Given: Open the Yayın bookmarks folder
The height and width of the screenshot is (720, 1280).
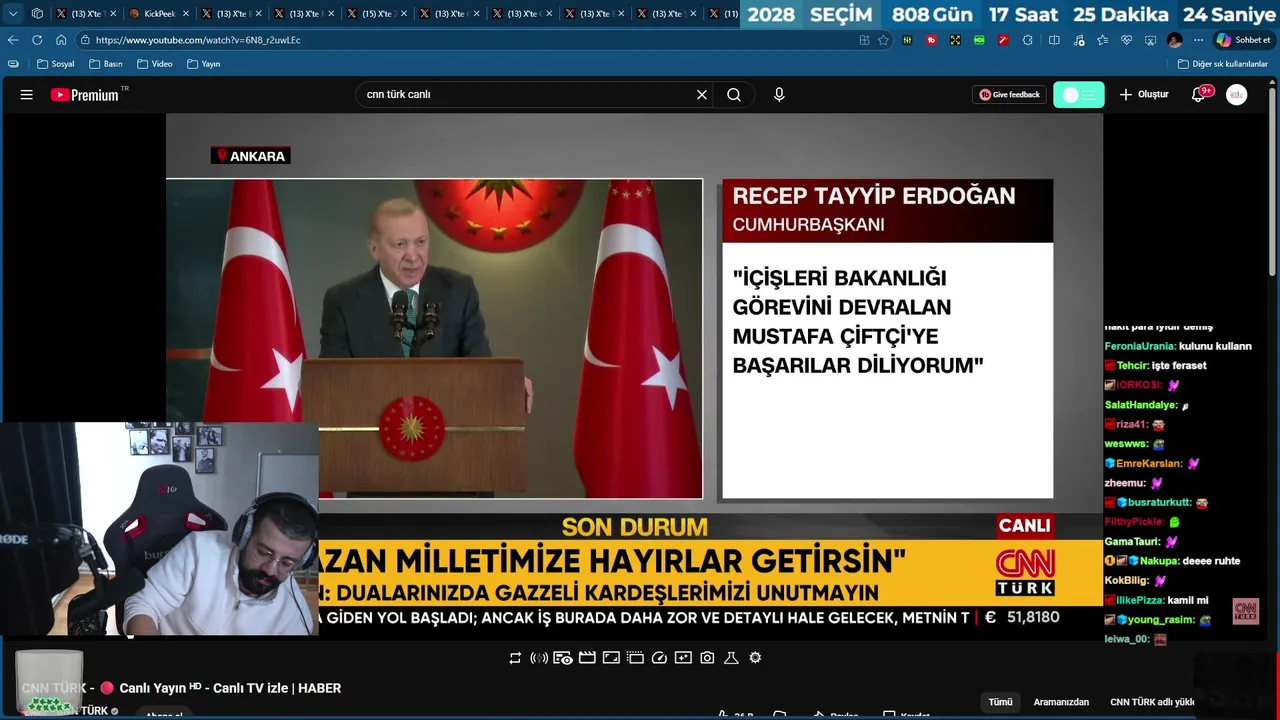Looking at the screenshot, I should [203, 64].
